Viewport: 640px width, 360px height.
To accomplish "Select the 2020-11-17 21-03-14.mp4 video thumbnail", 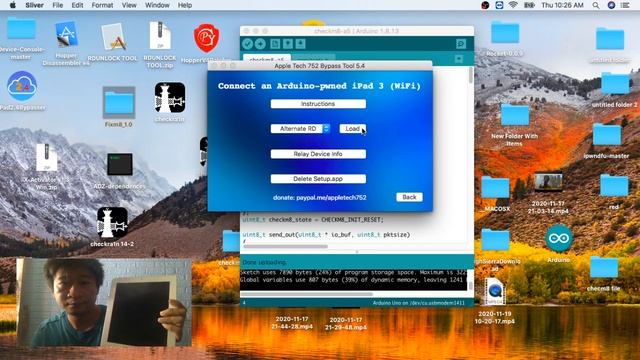I will [x=548, y=182].
